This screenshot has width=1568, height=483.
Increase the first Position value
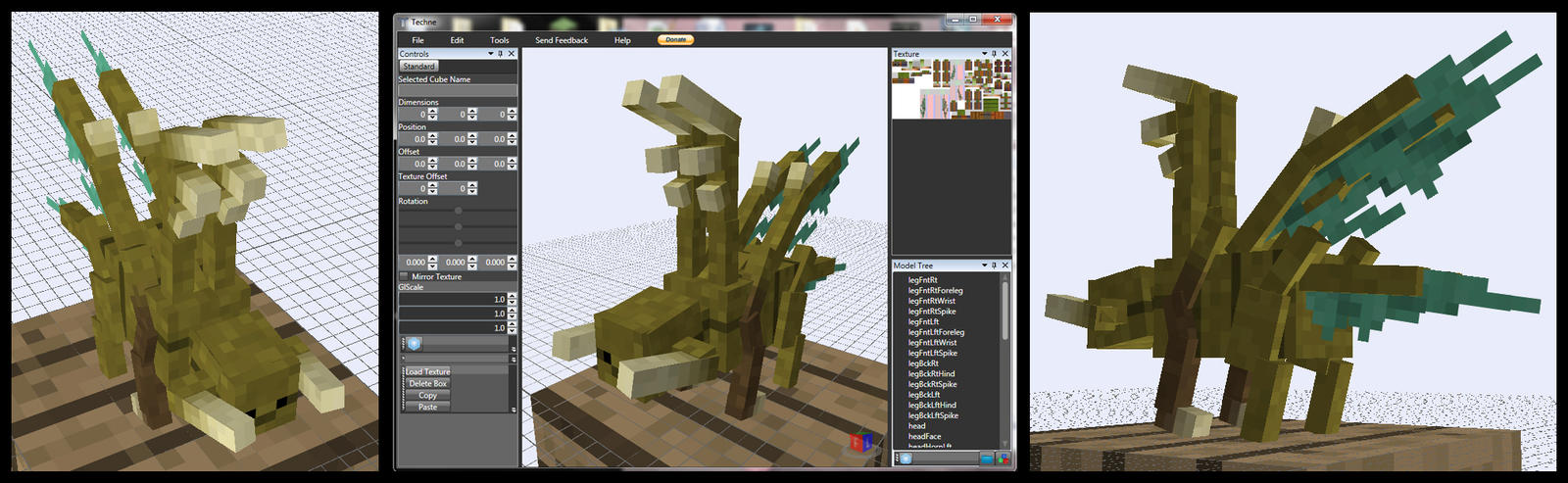[x=432, y=136]
